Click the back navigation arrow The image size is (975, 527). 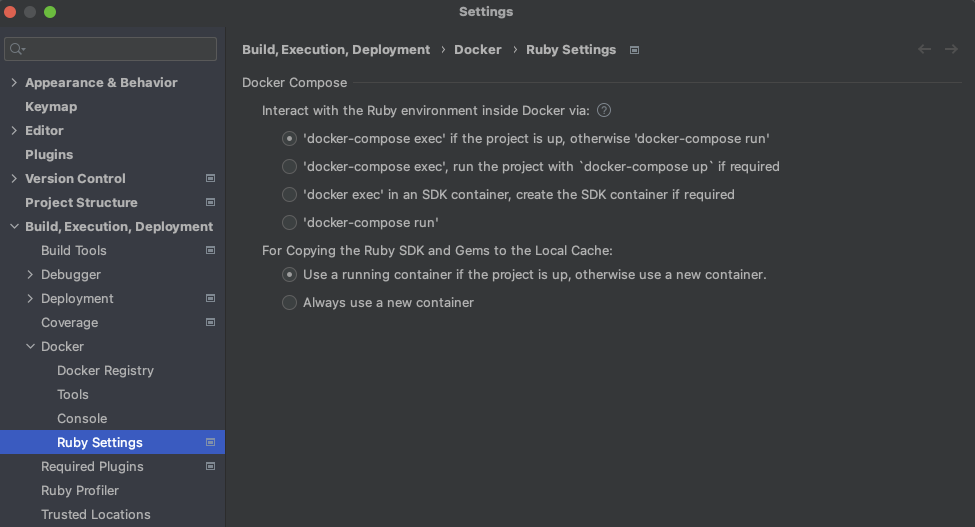pos(924,50)
